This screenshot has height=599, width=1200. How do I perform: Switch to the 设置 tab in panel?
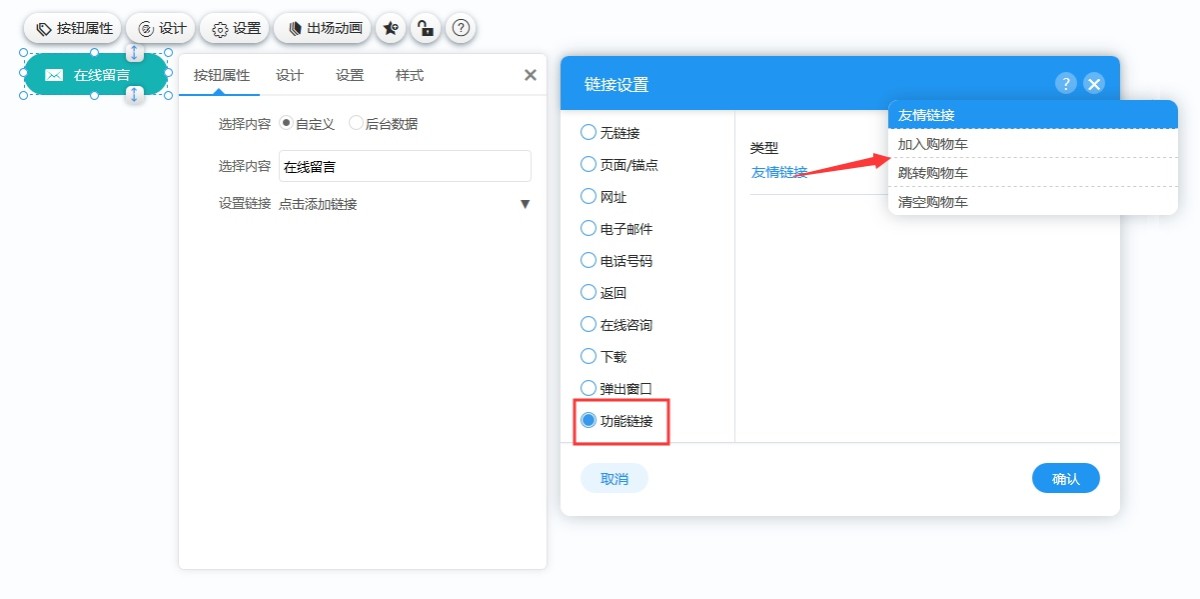350,75
